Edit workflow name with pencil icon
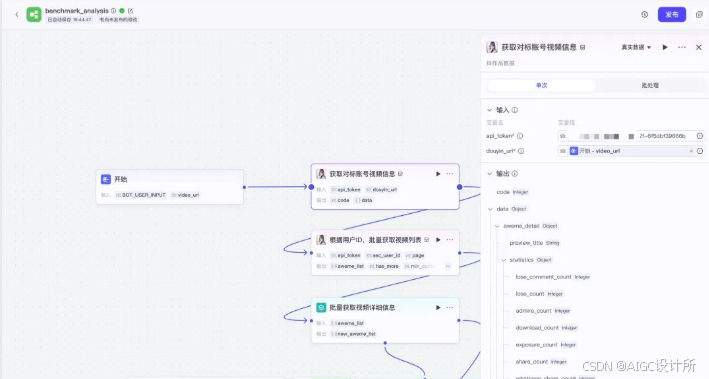 click(131, 10)
